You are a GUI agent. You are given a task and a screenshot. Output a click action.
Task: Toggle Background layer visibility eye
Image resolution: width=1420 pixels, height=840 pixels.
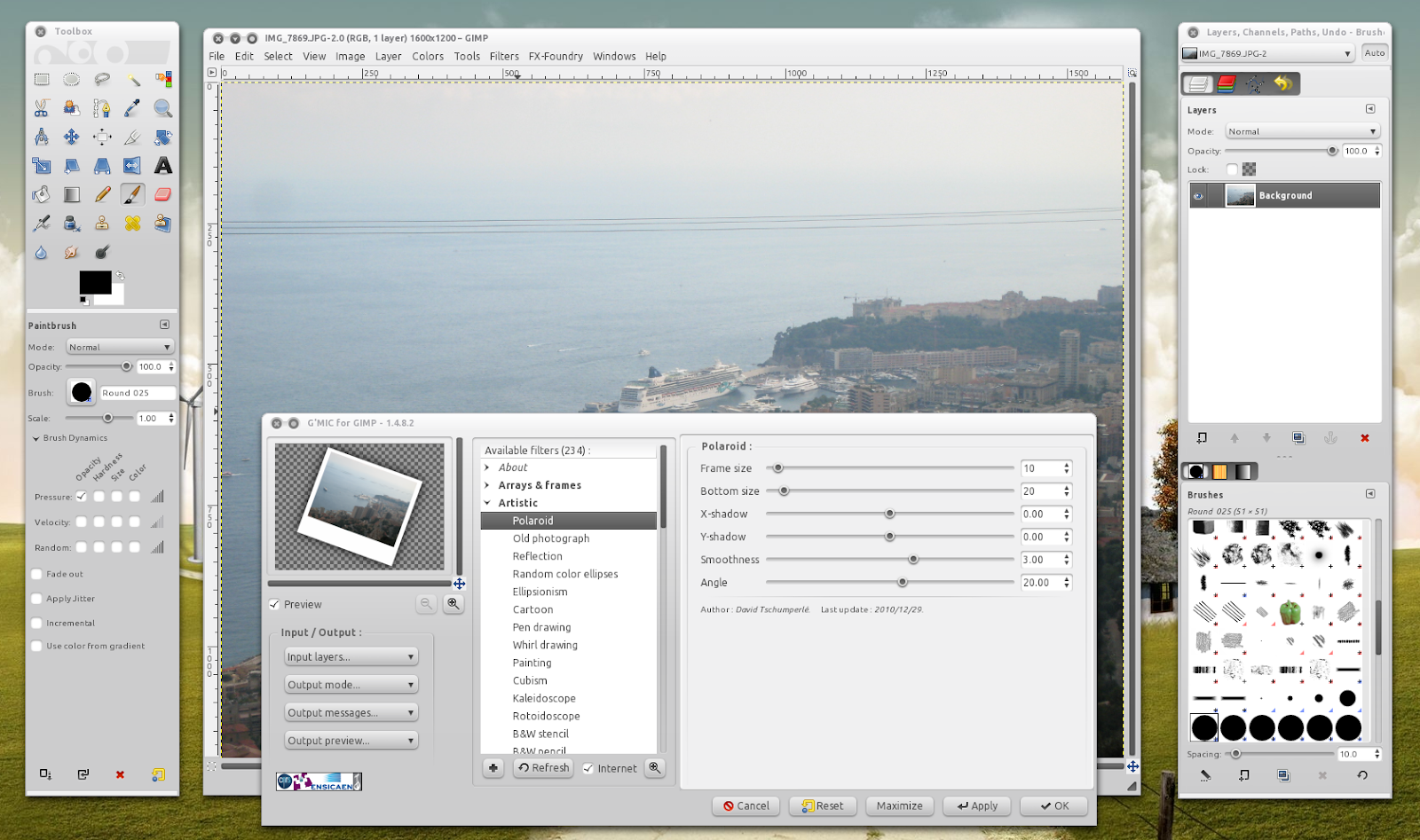pos(1199,196)
